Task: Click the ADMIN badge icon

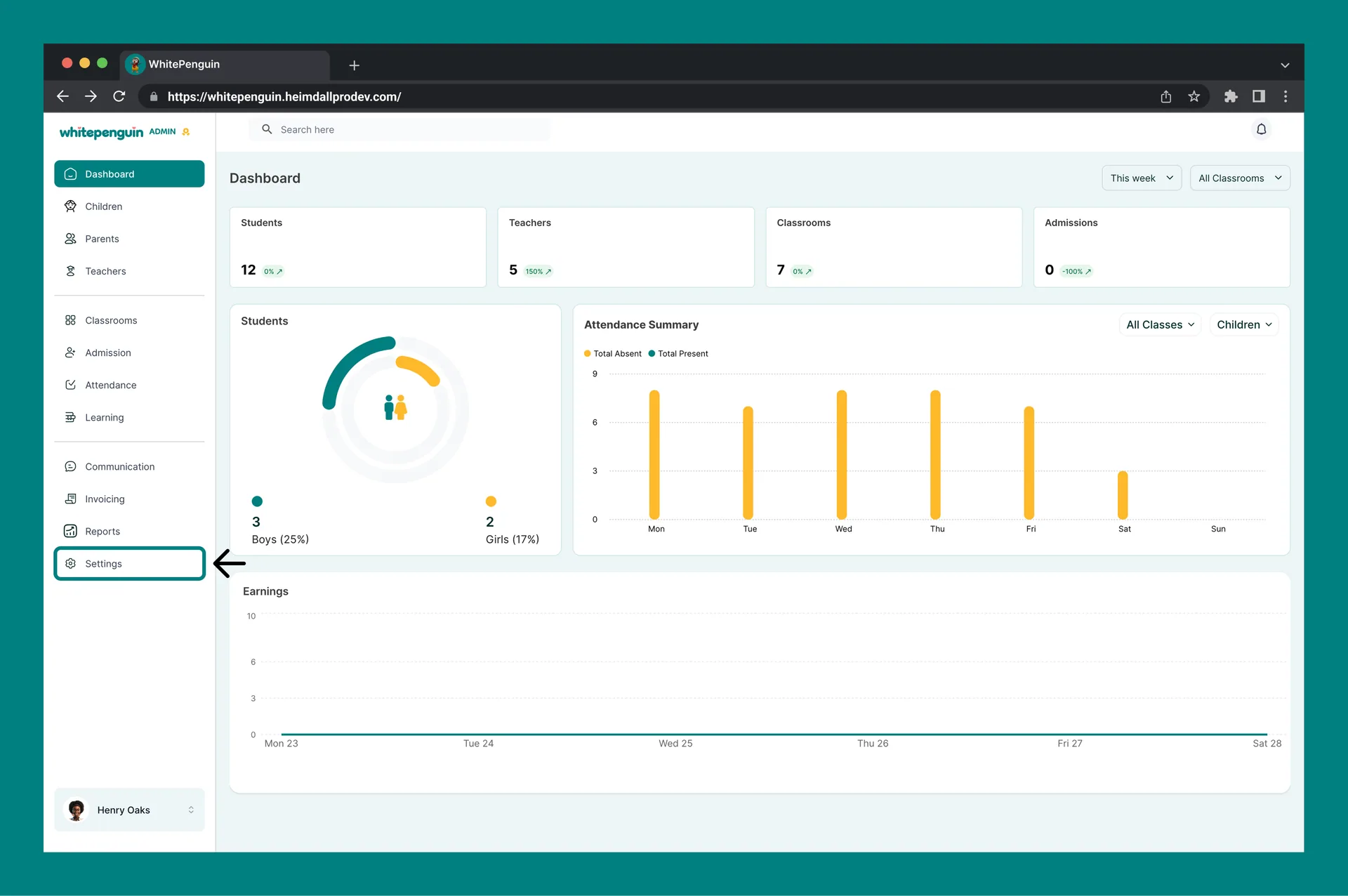Action: 186,131
